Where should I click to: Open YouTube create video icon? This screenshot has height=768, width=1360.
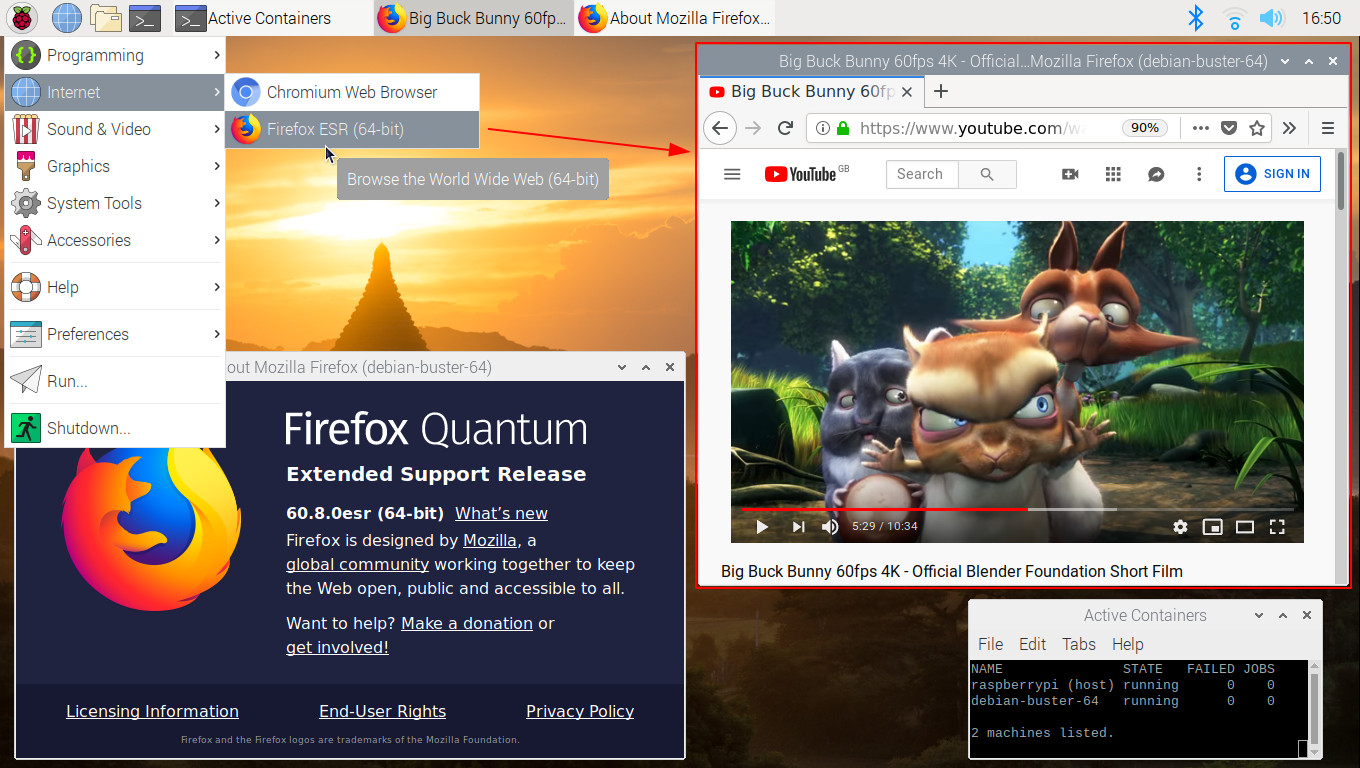[x=1070, y=174]
